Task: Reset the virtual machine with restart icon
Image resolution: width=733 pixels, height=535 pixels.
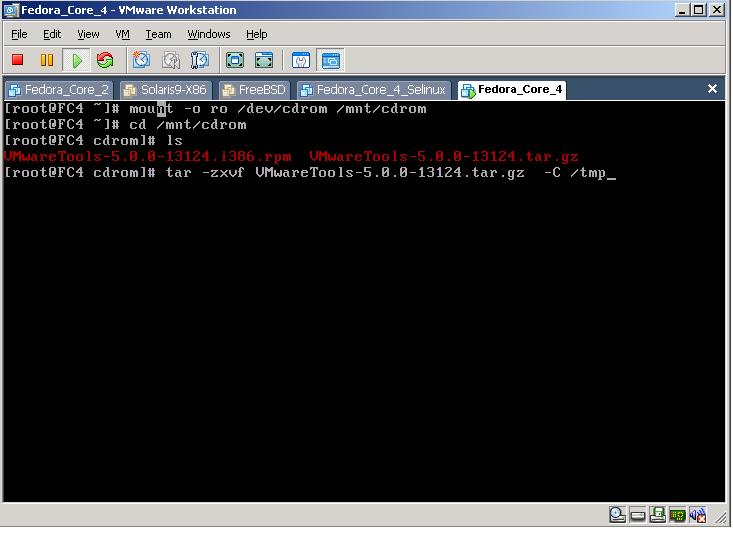Action: tap(105, 60)
